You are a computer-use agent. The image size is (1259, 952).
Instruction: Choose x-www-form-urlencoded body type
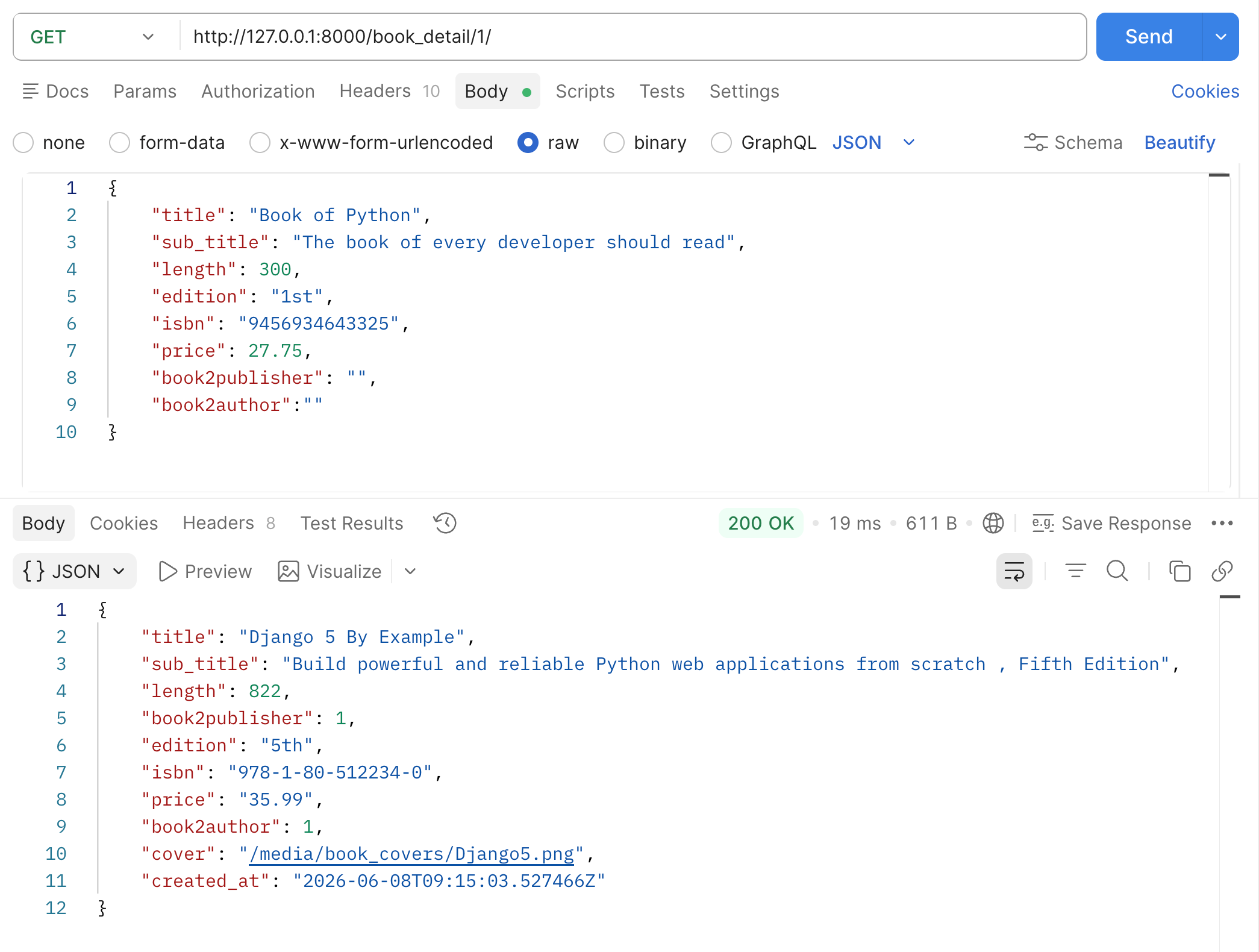click(260, 143)
